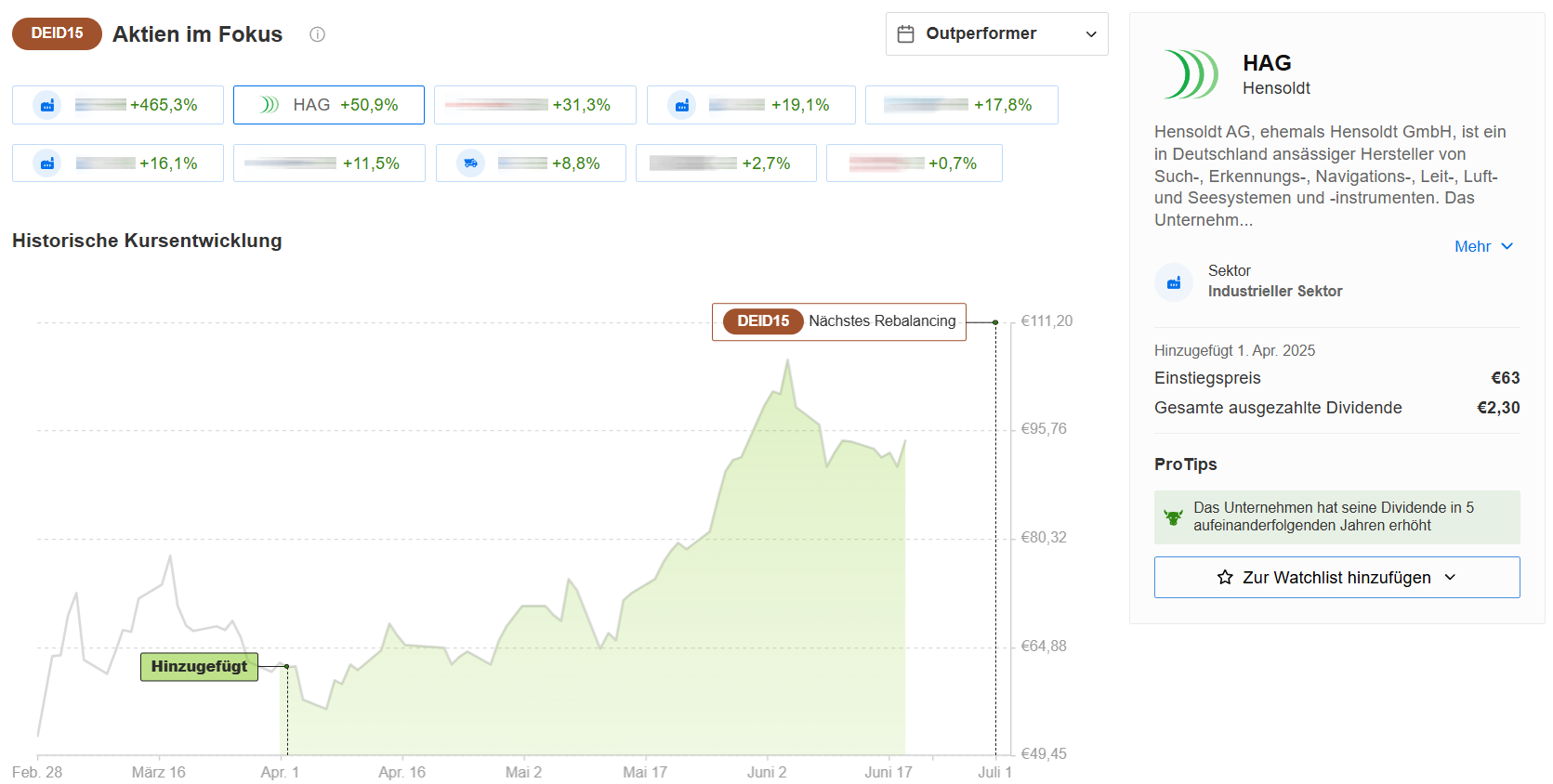The height and width of the screenshot is (784, 1553).
Task: Click the Nächstes Rebalancing chart marker
Action: pyautogui.click(x=838, y=321)
